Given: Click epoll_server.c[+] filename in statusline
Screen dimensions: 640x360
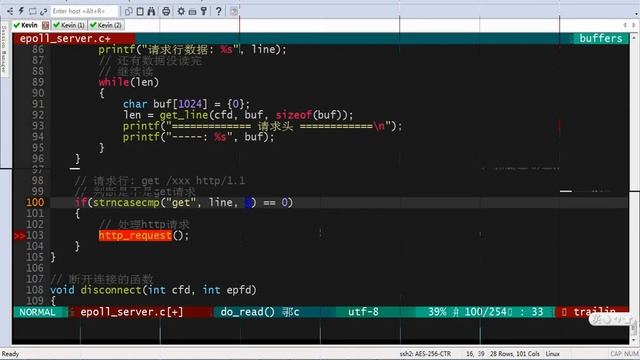Looking at the screenshot, I should [131, 312].
